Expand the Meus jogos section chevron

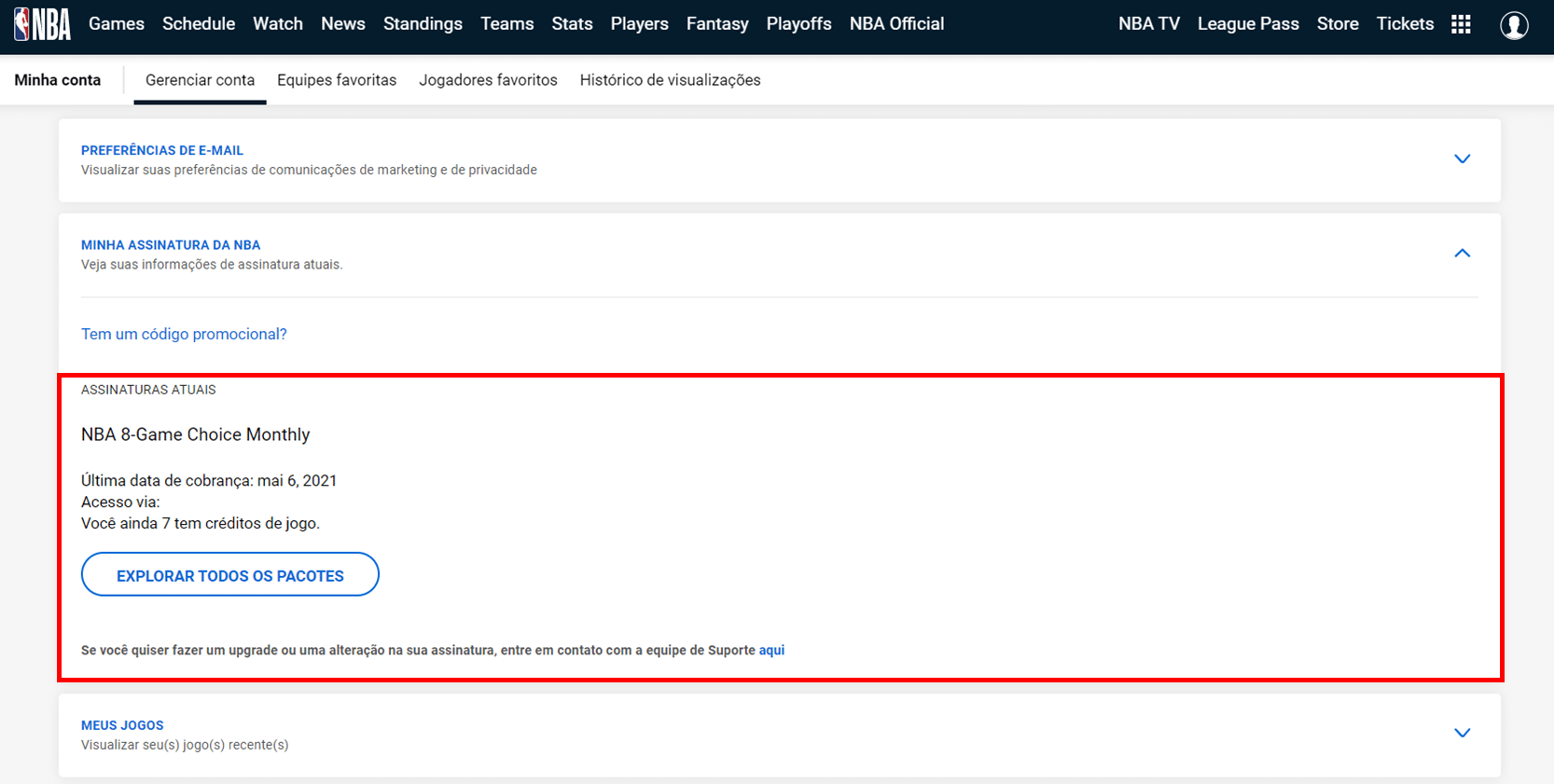point(1462,734)
